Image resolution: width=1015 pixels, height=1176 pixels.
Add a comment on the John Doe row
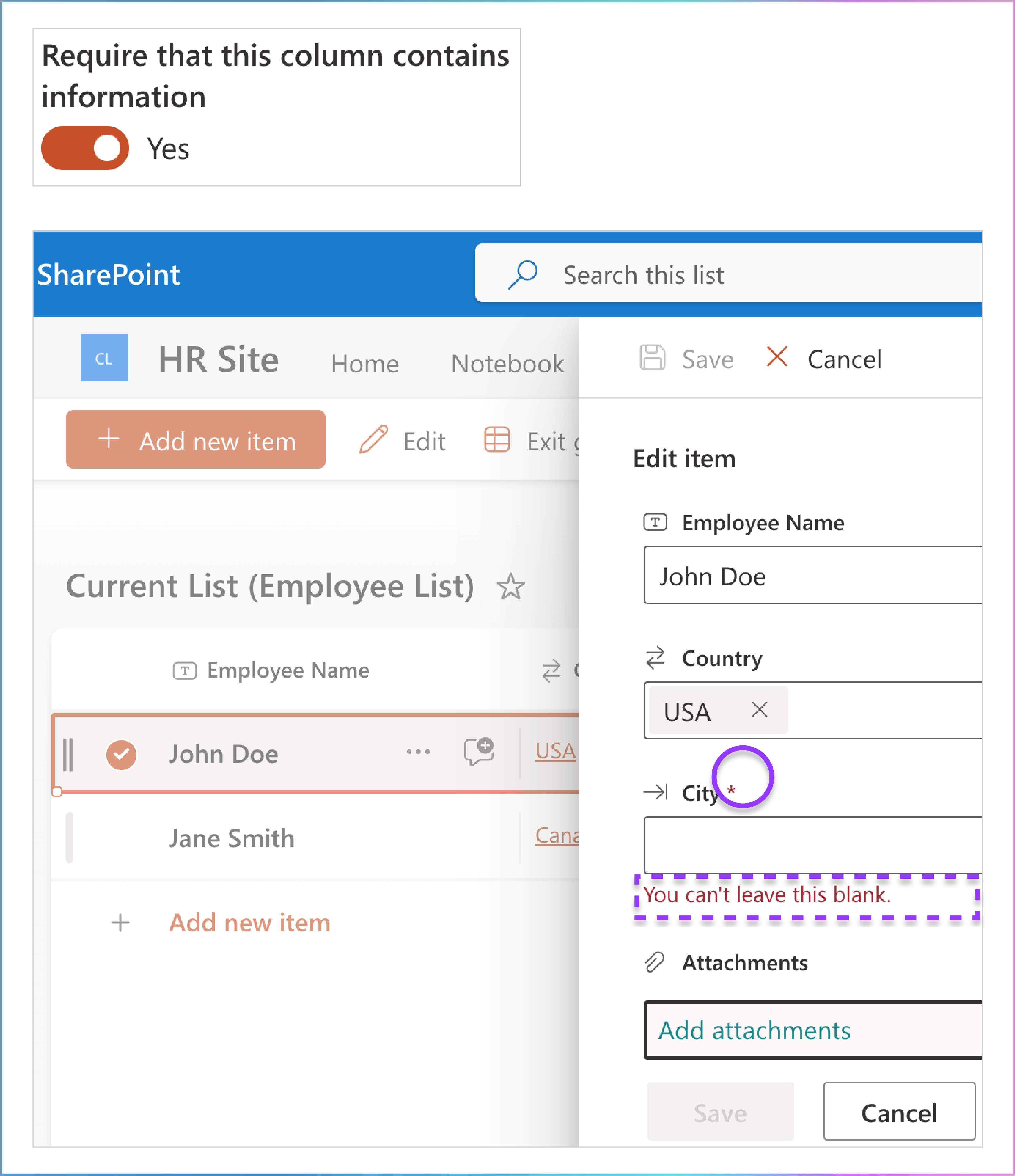(479, 752)
